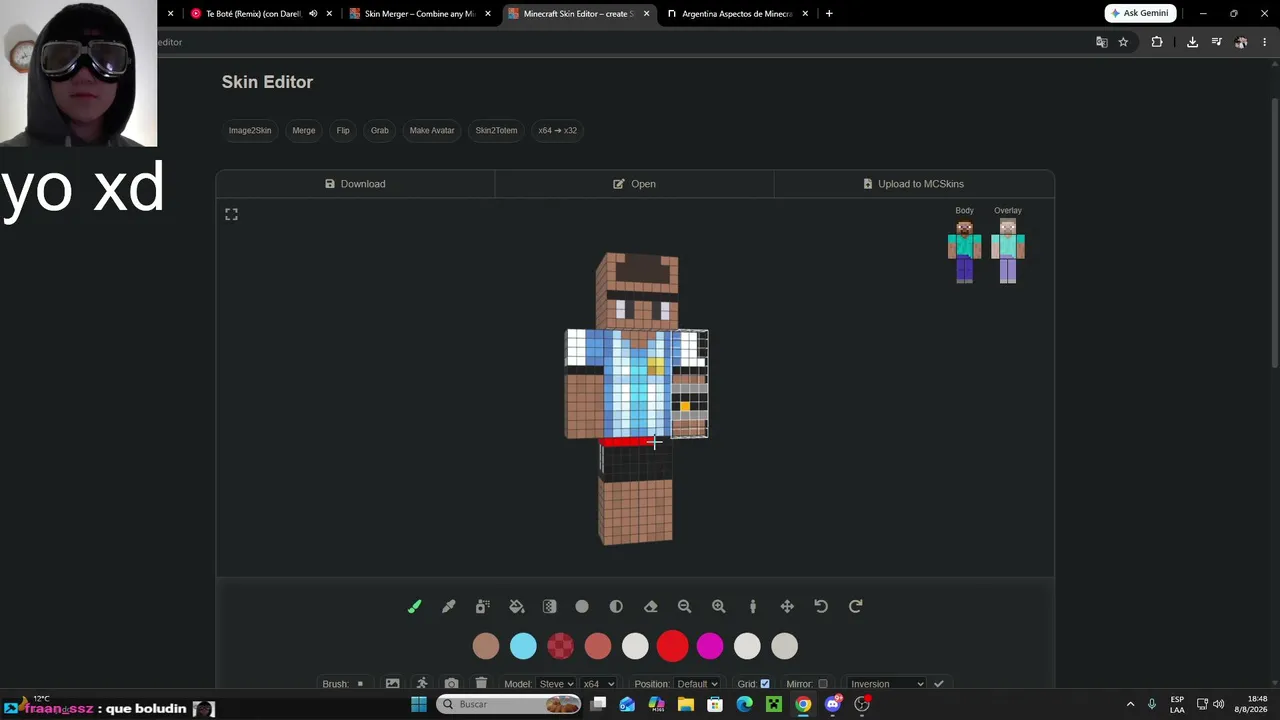Select the paintbrush tool
1280x720 pixels.
(415, 606)
